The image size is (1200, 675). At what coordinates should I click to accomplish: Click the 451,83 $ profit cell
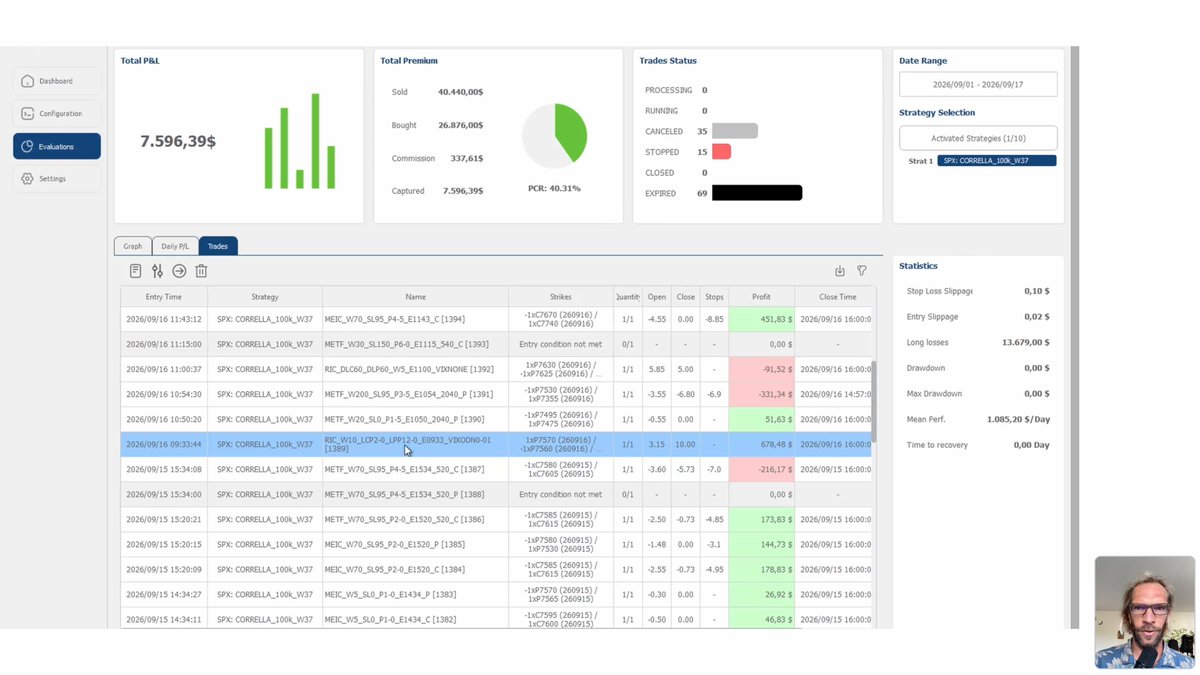[x=762, y=319]
